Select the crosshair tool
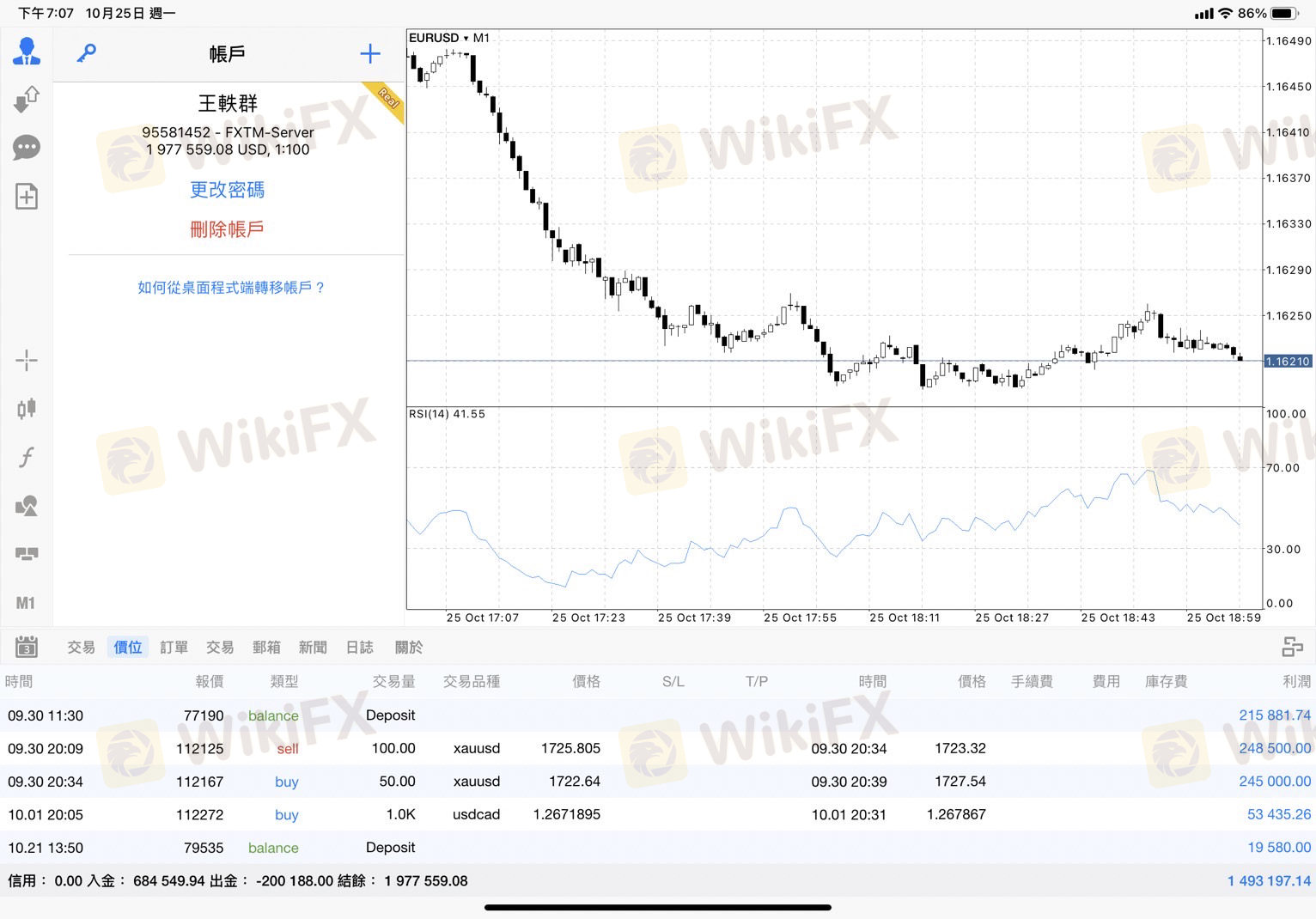The width and height of the screenshot is (1316, 919). click(x=27, y=360)
